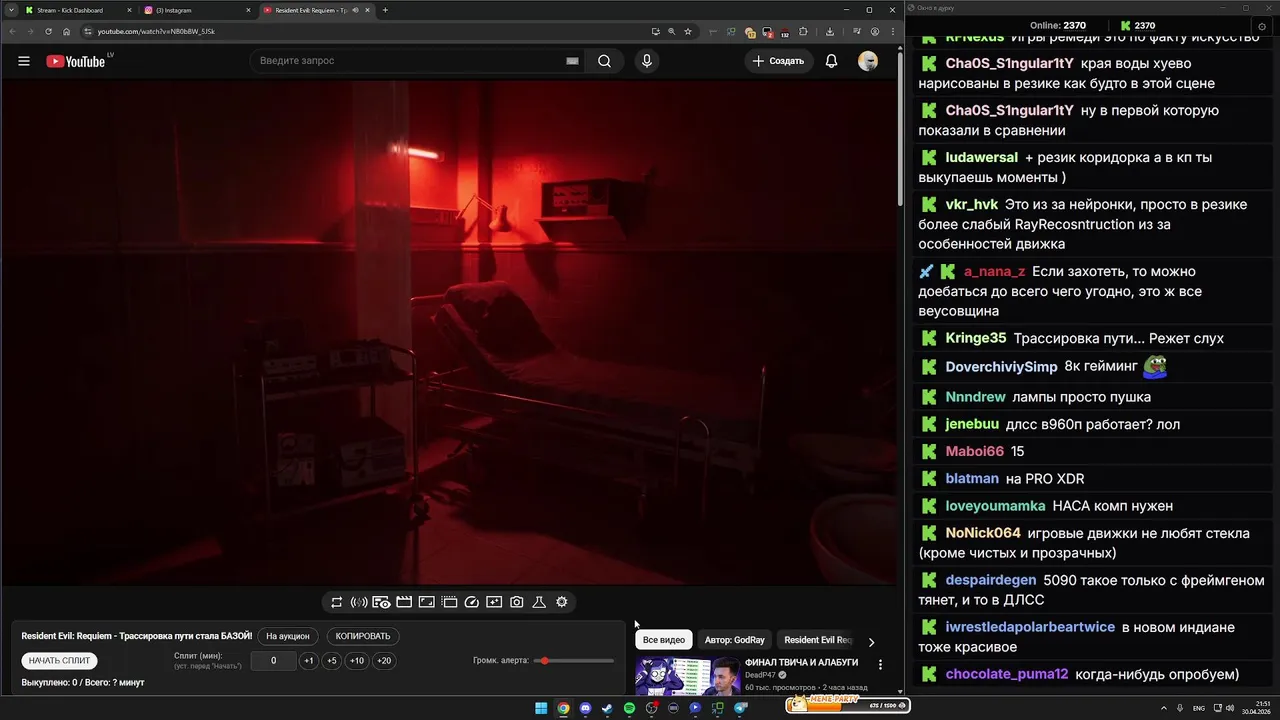The width and height of the screenshot is (1280, 720).
Task: Add five minutes with the +5 button
Action: pos(332,661)
